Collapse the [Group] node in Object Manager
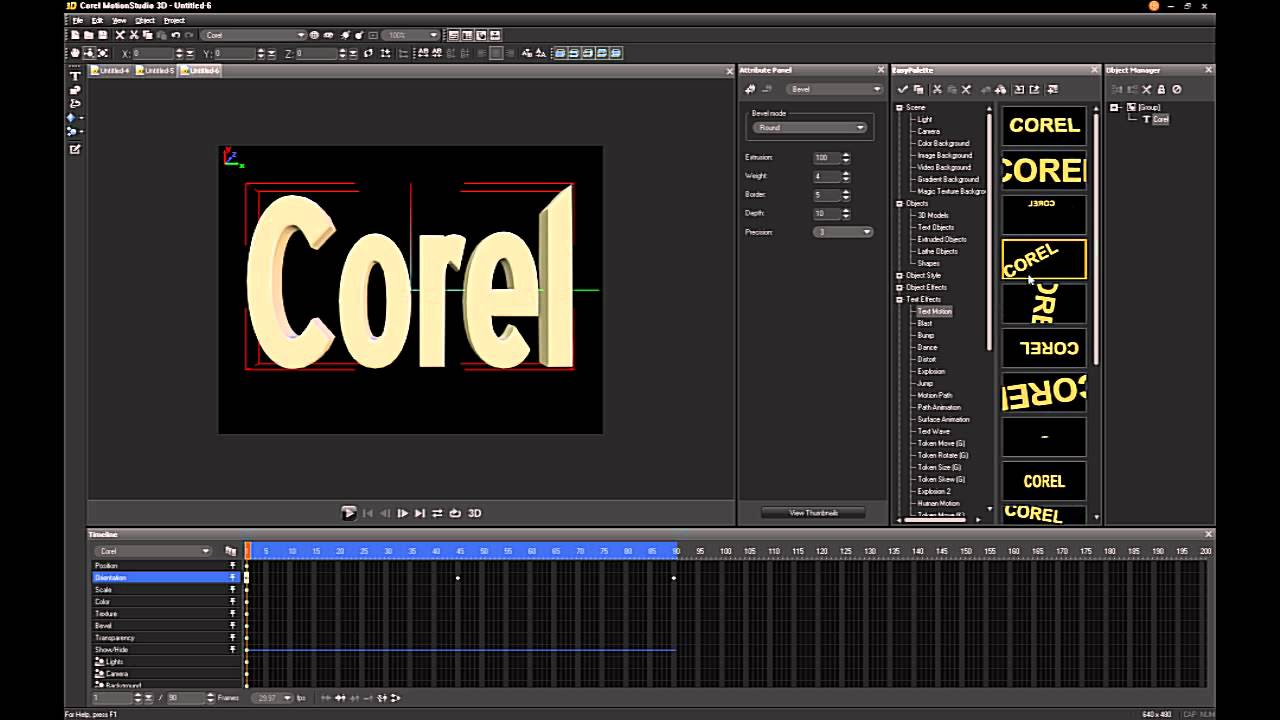The width and height of the screenshot is (1280, 720). point(1114,108)
